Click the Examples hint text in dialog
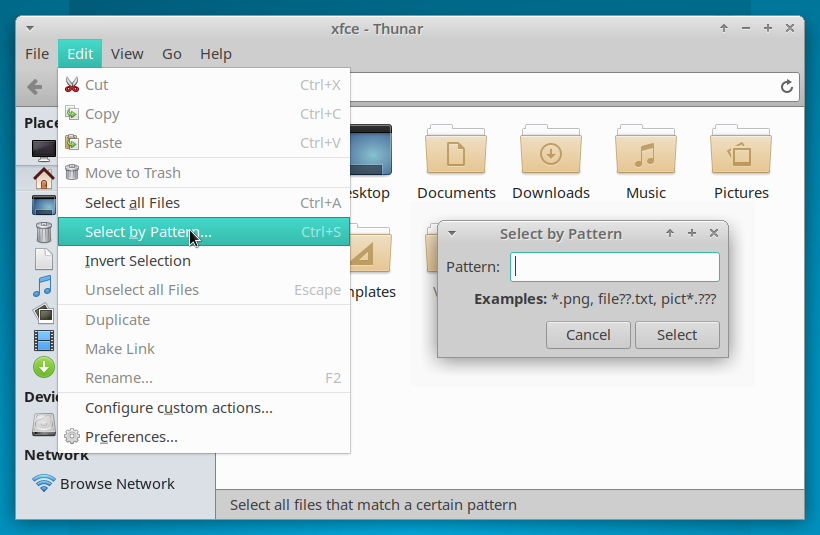 pos(595,299)
